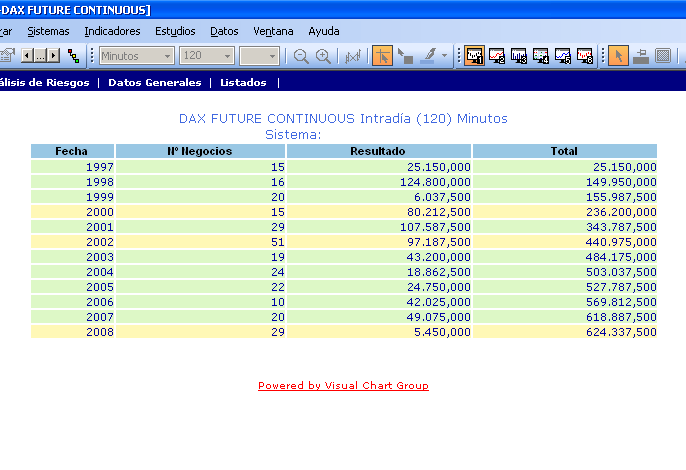Select workspace screen number 6 icon

pyautogui.click(x=585, y=56)
